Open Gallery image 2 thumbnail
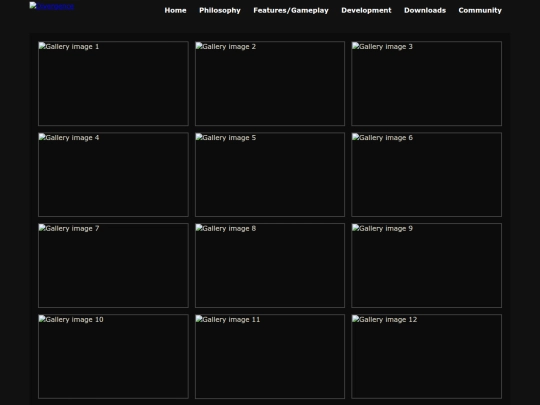 click(x=270, y=83)
